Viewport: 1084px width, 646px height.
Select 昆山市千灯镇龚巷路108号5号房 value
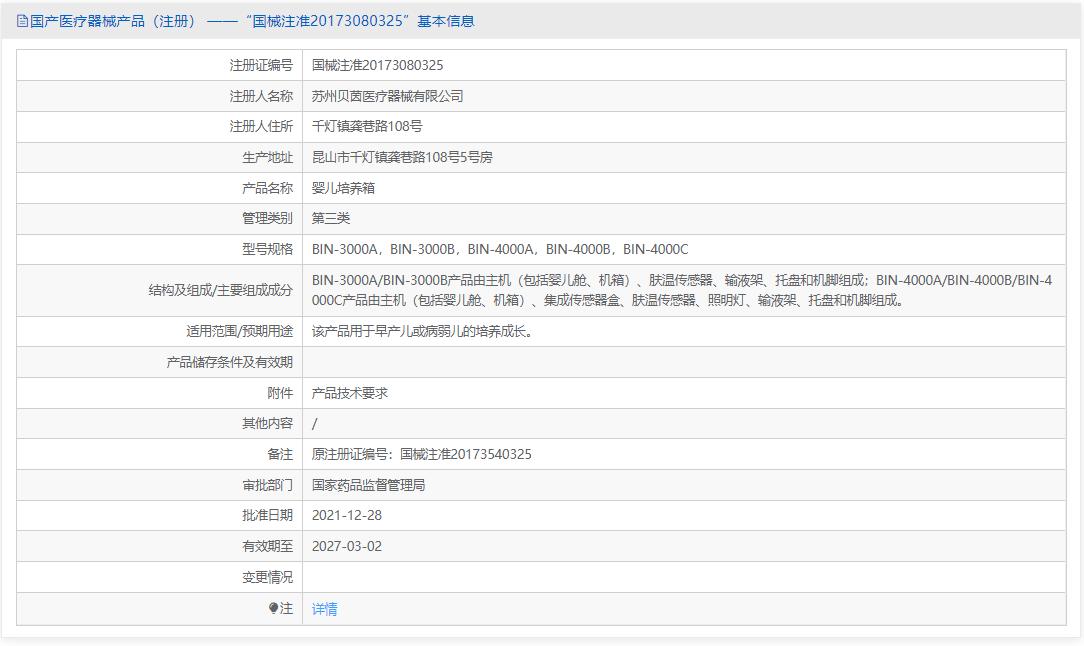click(402, 157)
